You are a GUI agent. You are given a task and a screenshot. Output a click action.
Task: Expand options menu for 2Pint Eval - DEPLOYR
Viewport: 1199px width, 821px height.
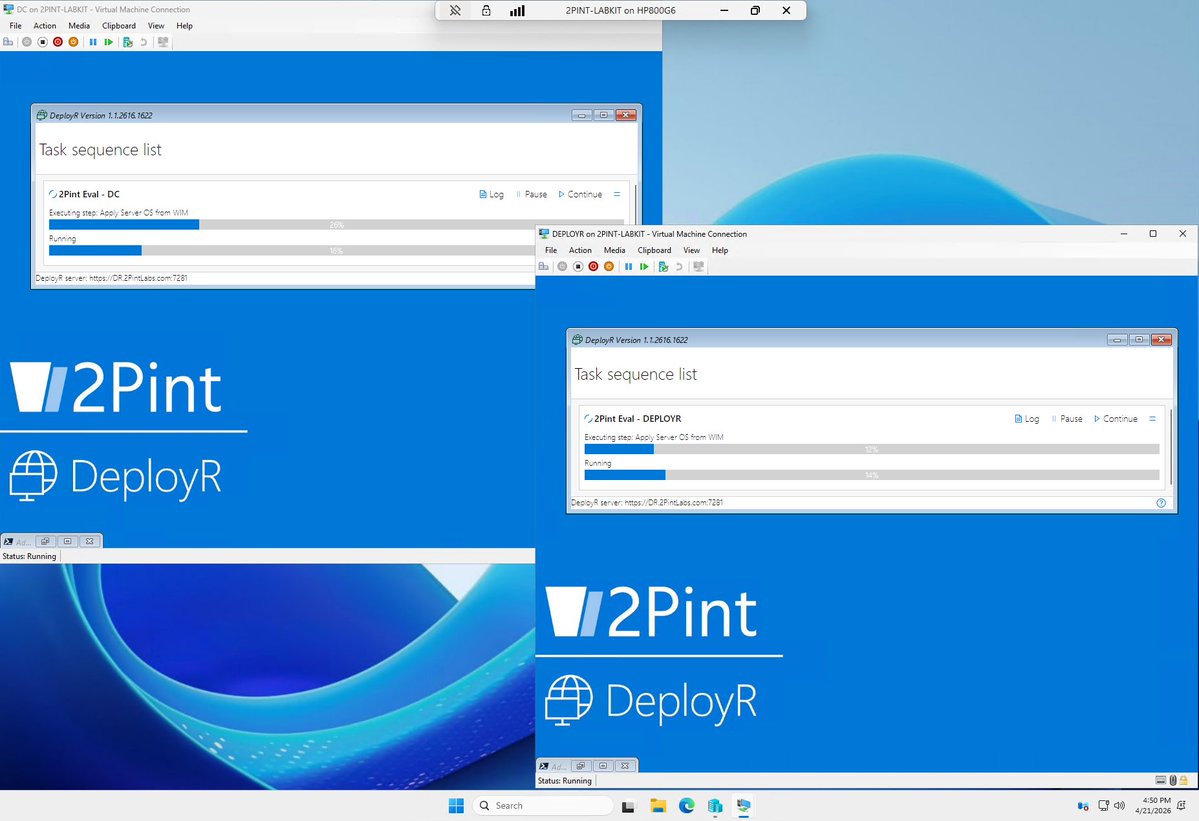1152,419
